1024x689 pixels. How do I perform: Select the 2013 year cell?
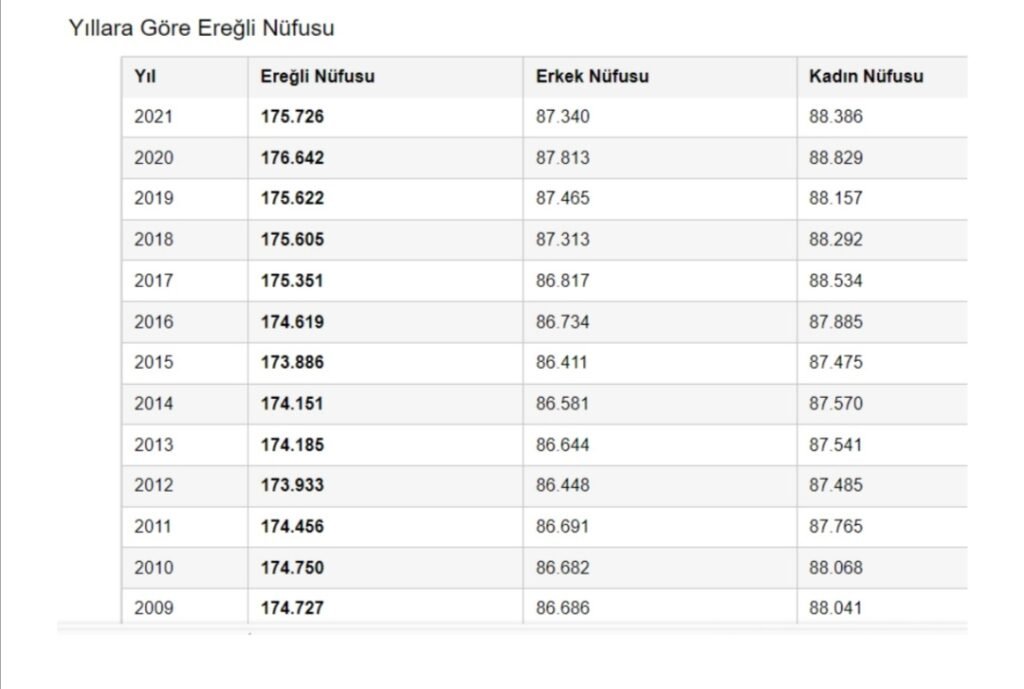(x=153, y=445)
